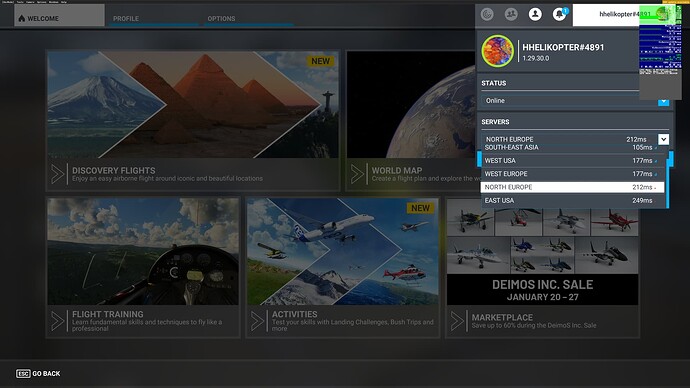Click the Activities title

point(294,314)
